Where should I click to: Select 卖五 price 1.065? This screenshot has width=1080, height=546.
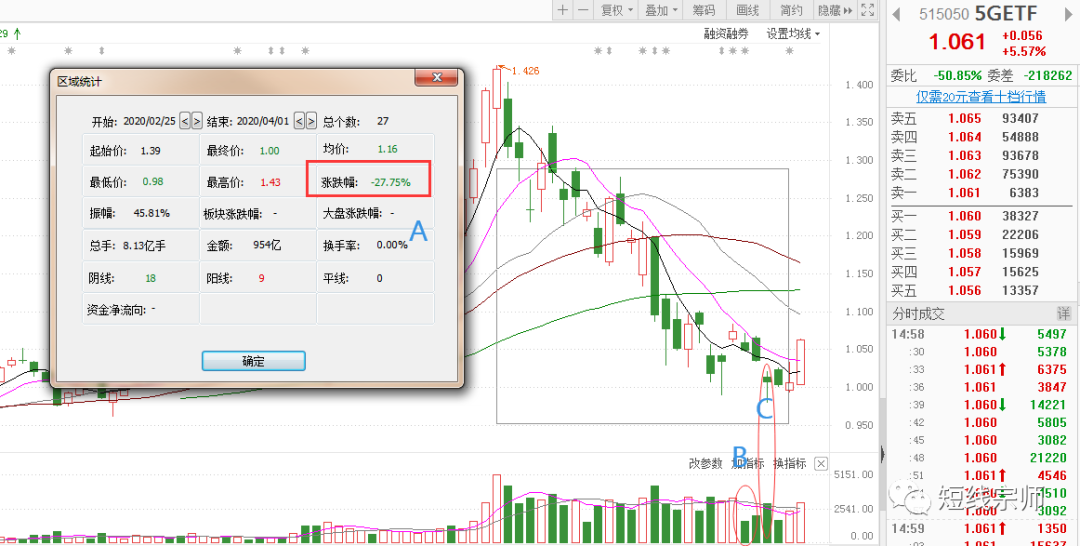964,118
